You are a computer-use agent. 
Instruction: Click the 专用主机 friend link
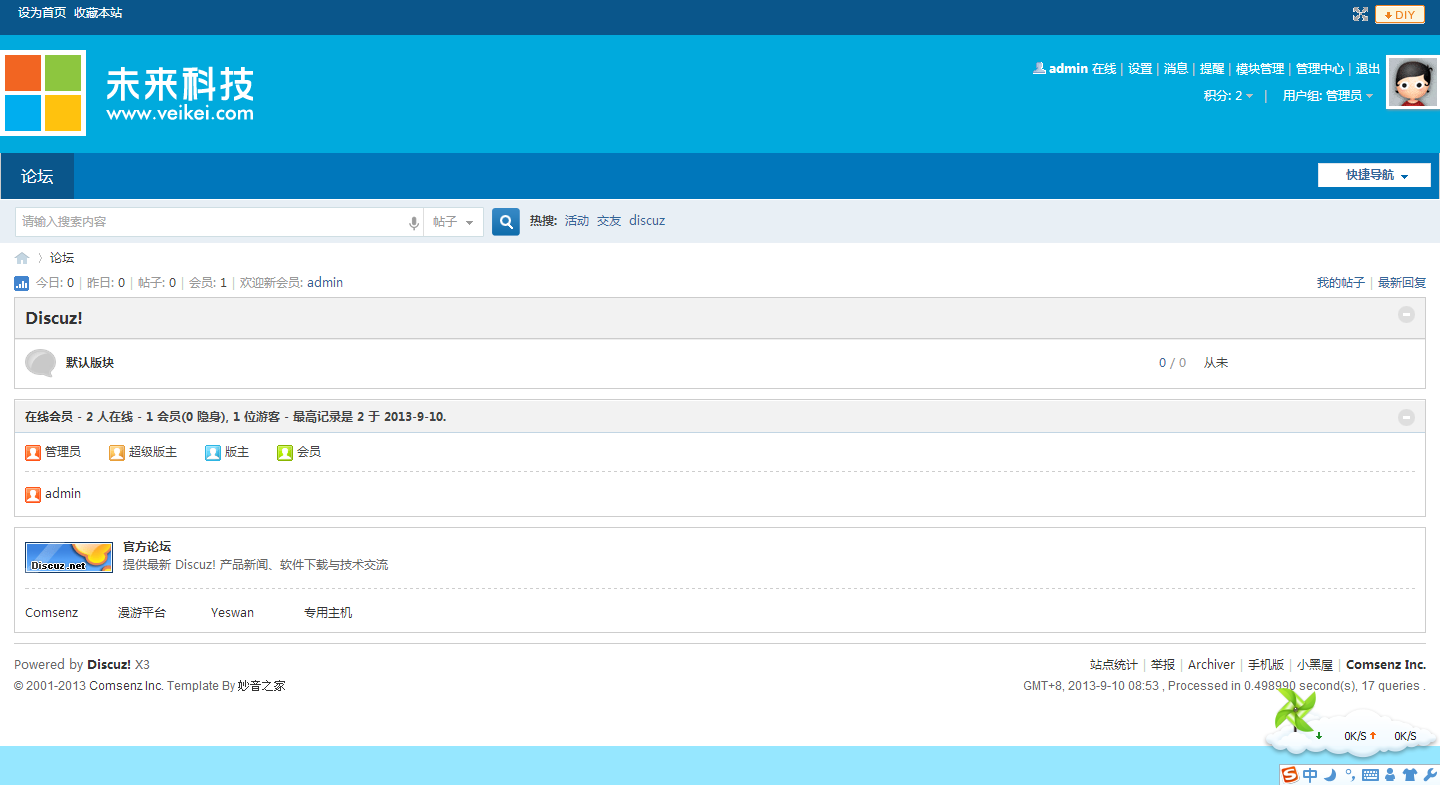[x=328, y=613]
